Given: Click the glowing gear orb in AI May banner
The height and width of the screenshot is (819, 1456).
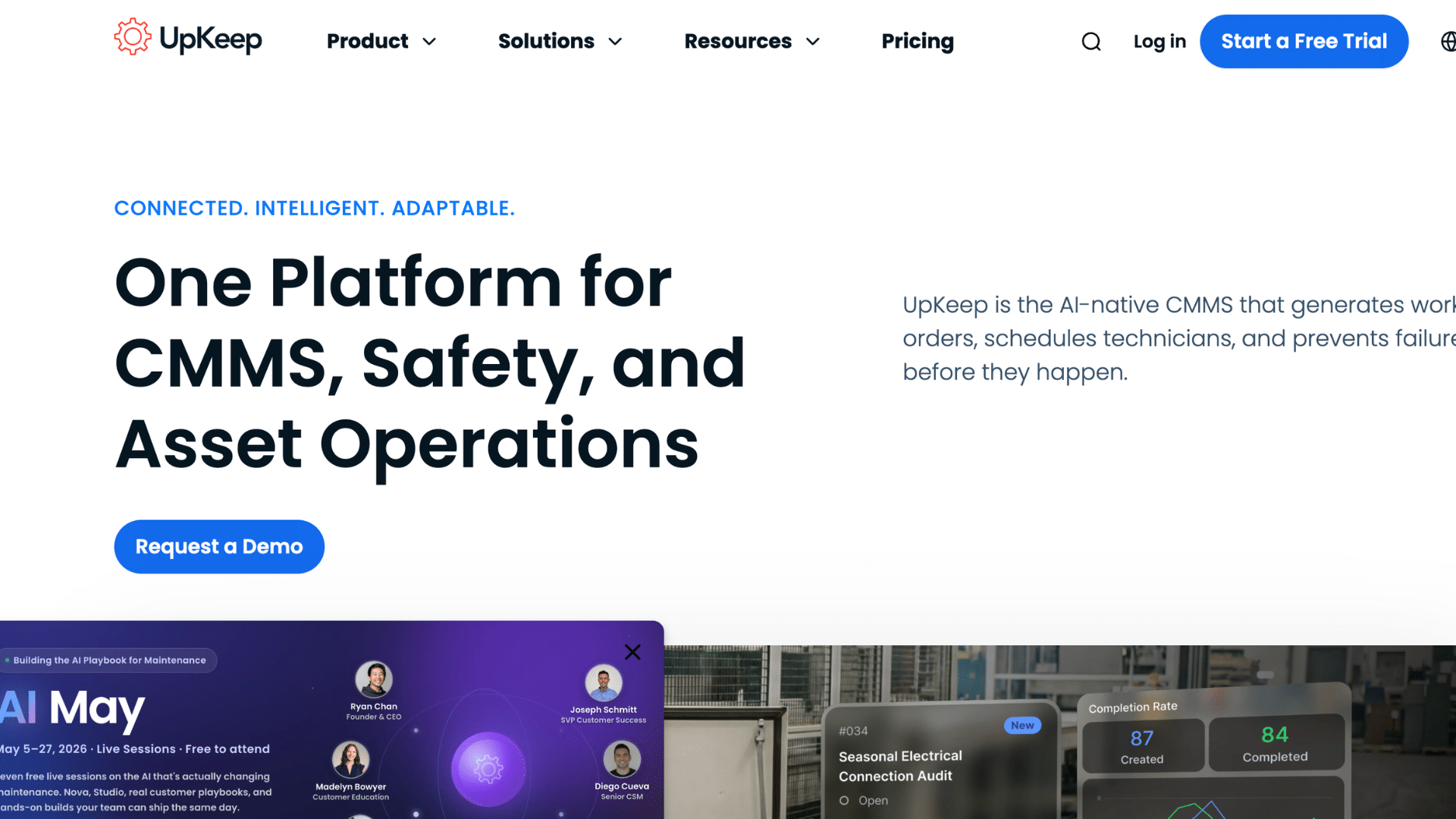Looking at the screenshot, I should (488, 769).
